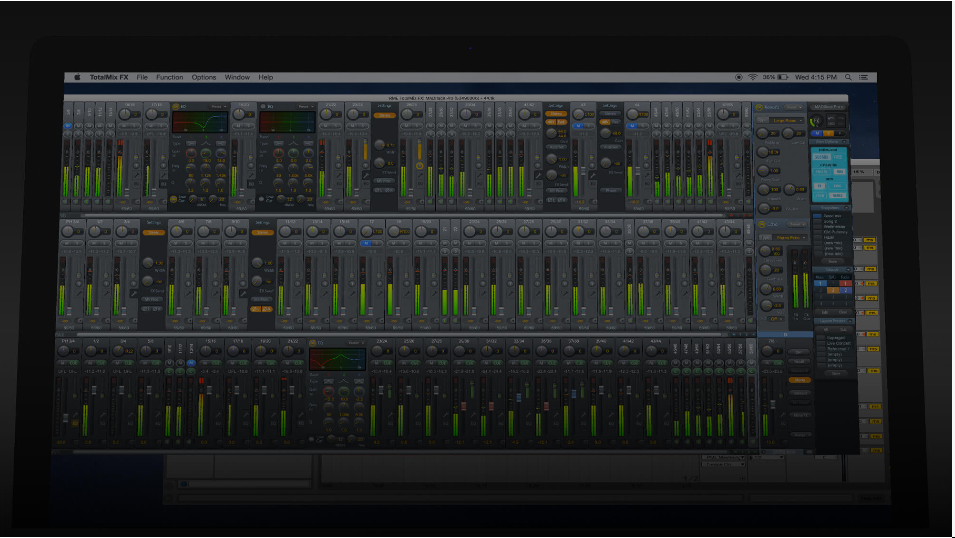Viewport: 955px width, 538px height.
Task: Open Notification Center list icon
Action: [x=864, y=77]
